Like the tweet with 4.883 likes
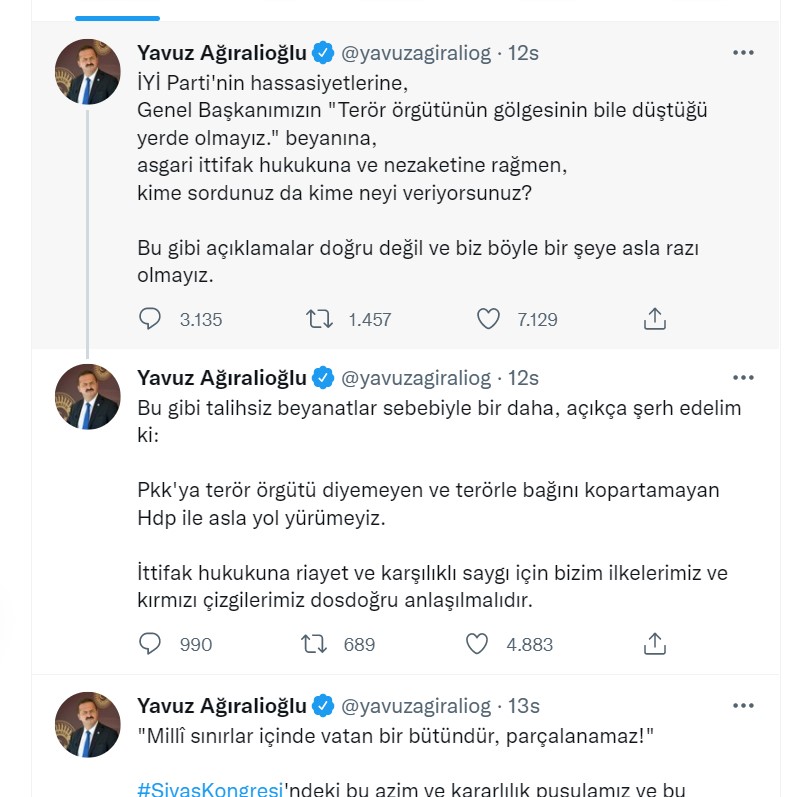 [478, 644]
